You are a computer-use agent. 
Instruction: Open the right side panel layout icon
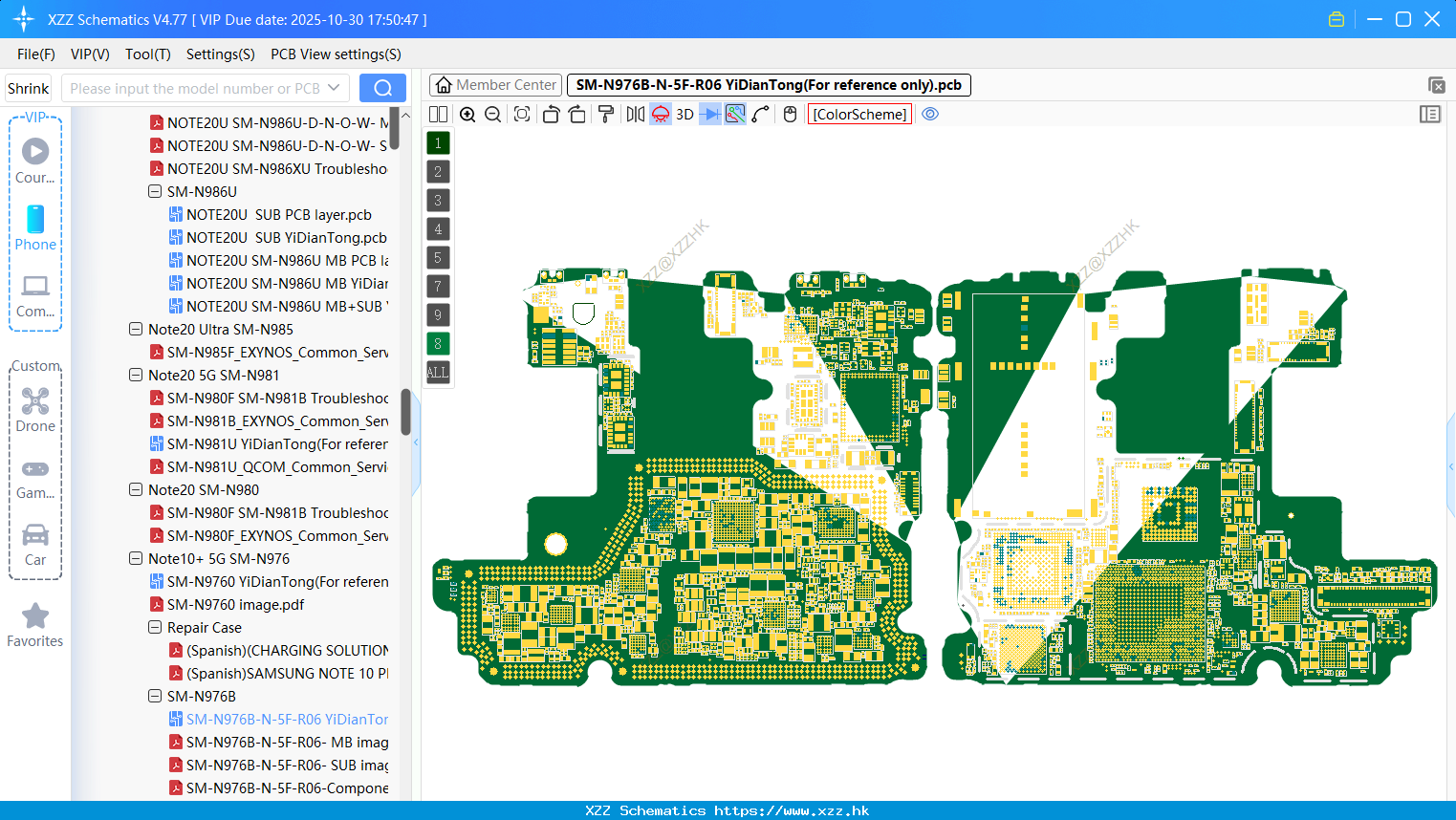point(1430,115)
